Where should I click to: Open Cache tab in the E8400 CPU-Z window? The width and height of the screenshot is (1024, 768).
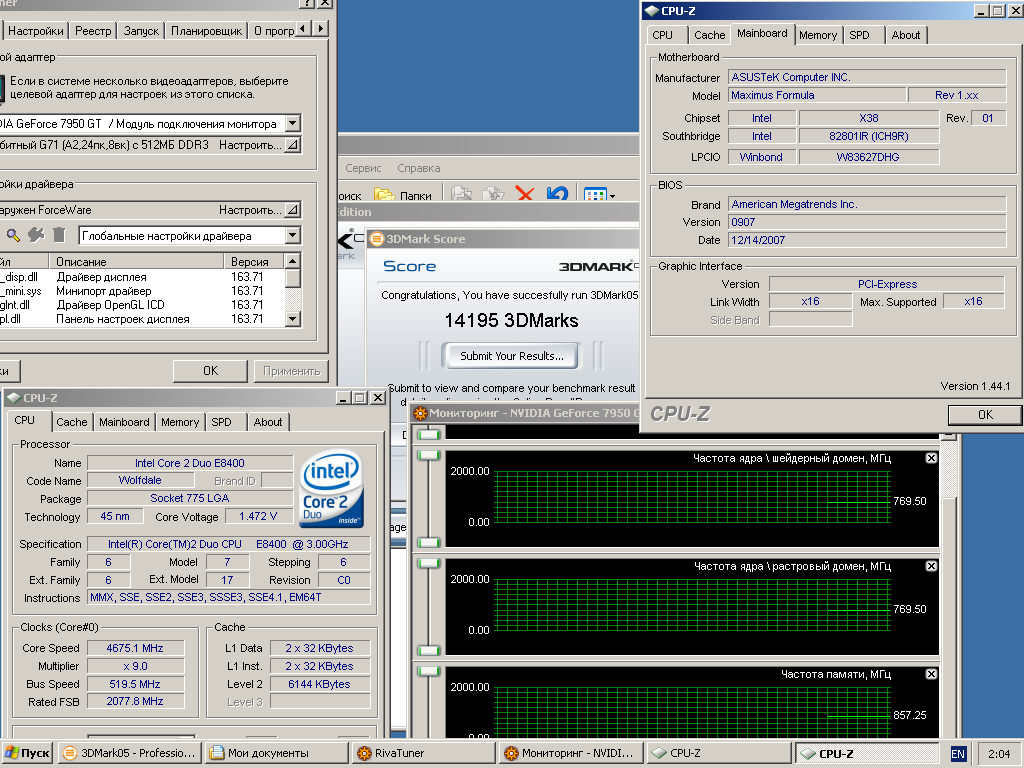point(72,423)
